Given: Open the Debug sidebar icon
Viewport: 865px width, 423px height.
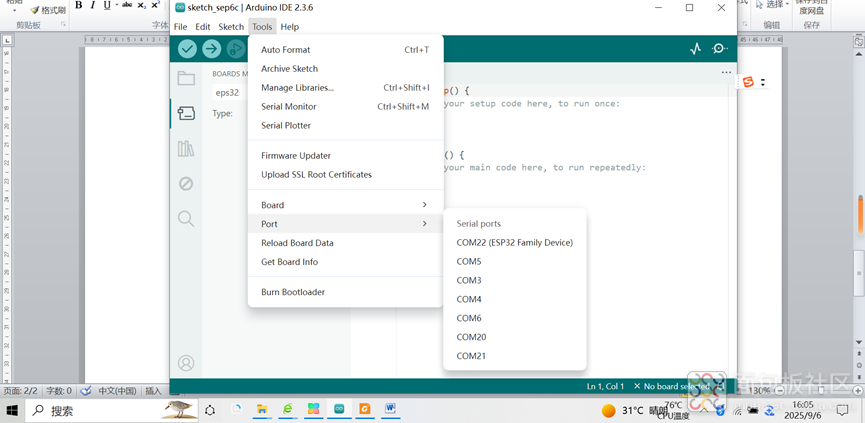Looking at the screenshot, I should (186, 184).
